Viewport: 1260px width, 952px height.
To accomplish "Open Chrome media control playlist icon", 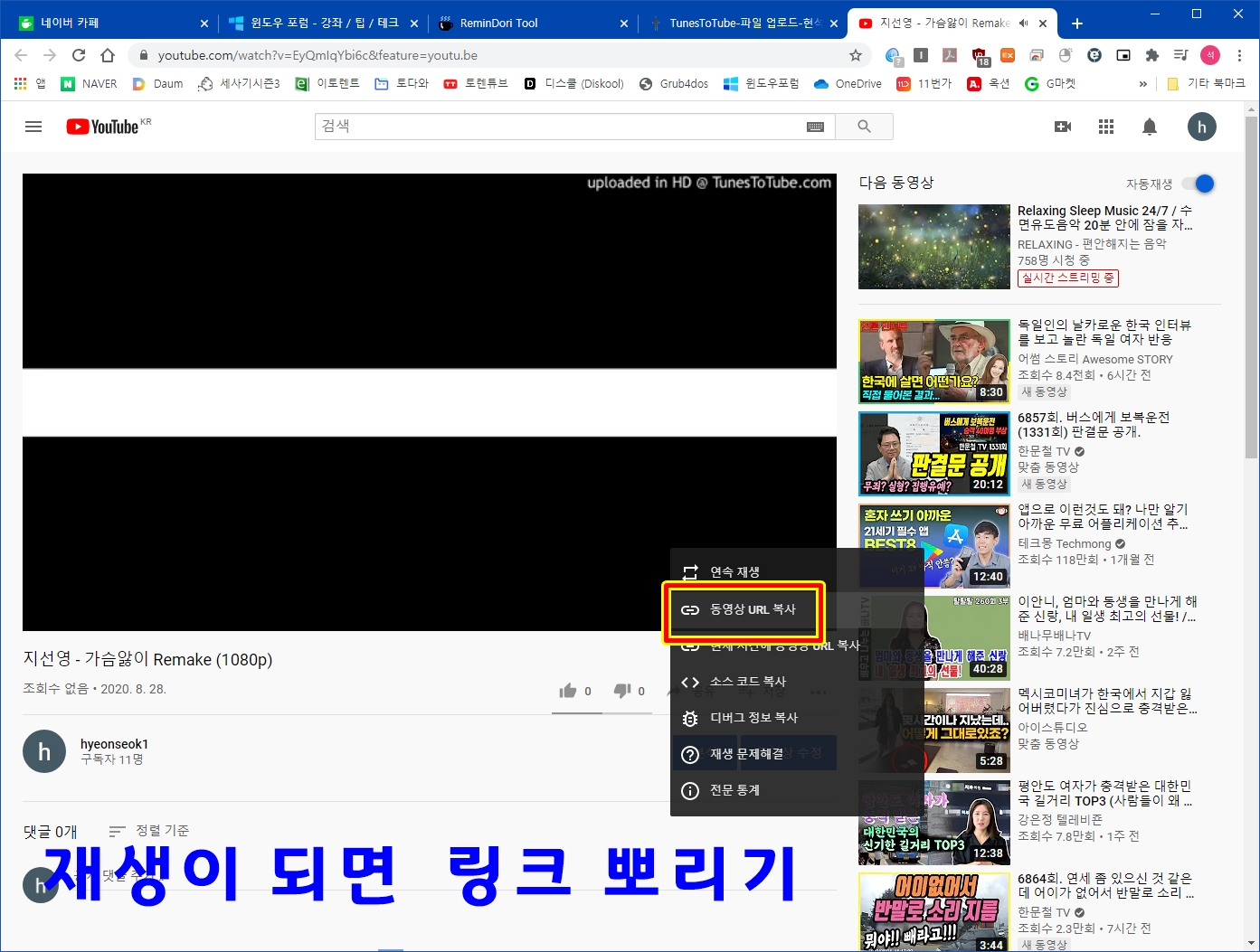I will (x=1180, y=55).
